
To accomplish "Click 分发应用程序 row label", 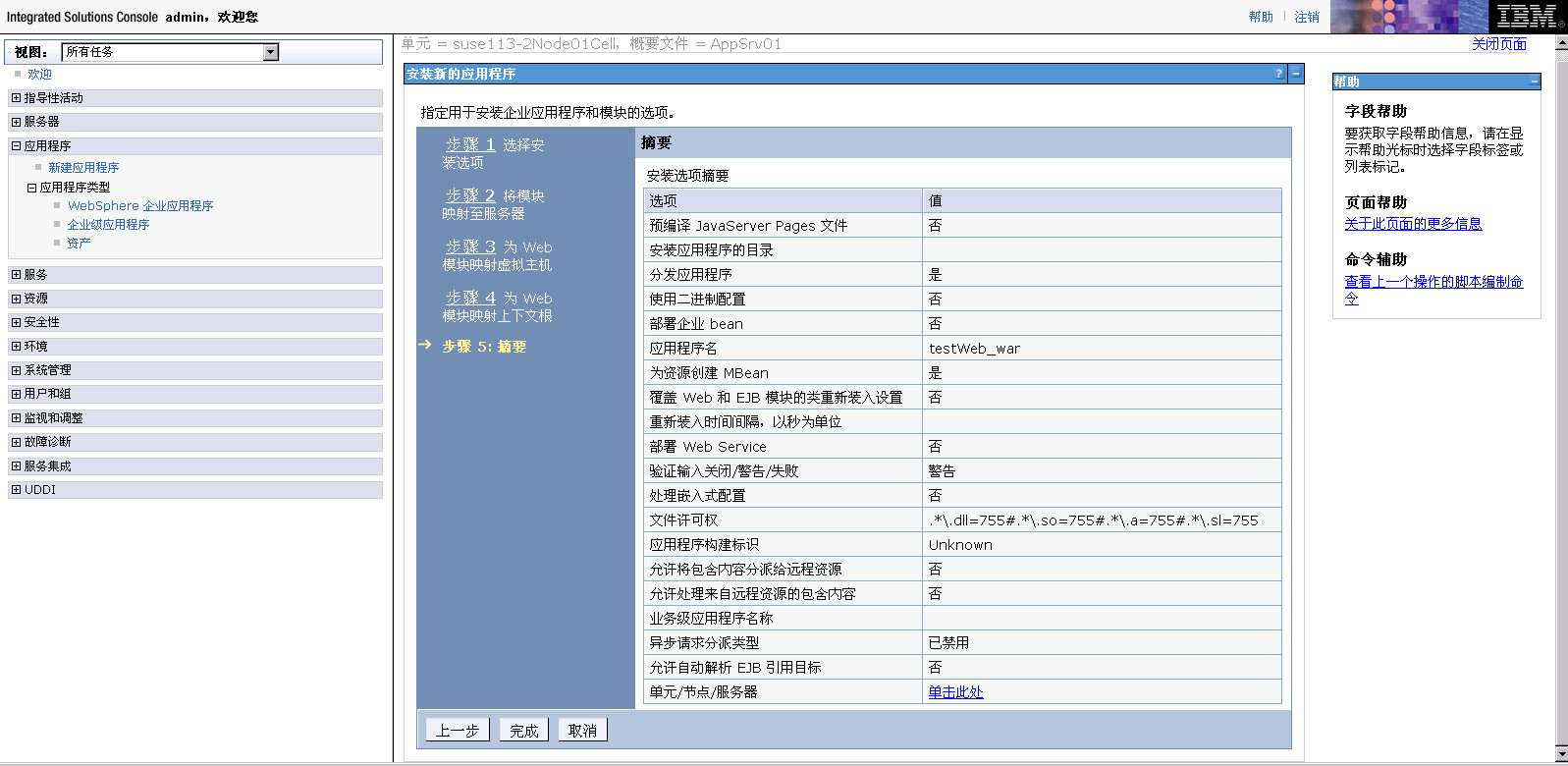I will (x=690, y=275).
